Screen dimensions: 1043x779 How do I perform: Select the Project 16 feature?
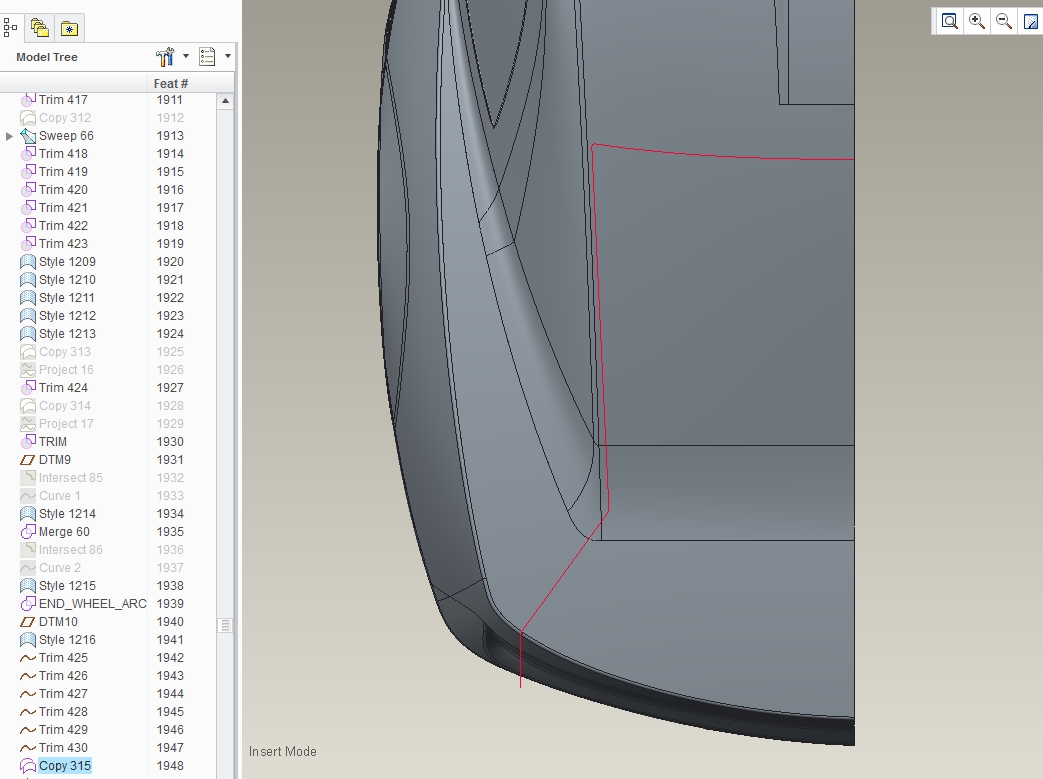pos(66,369)
